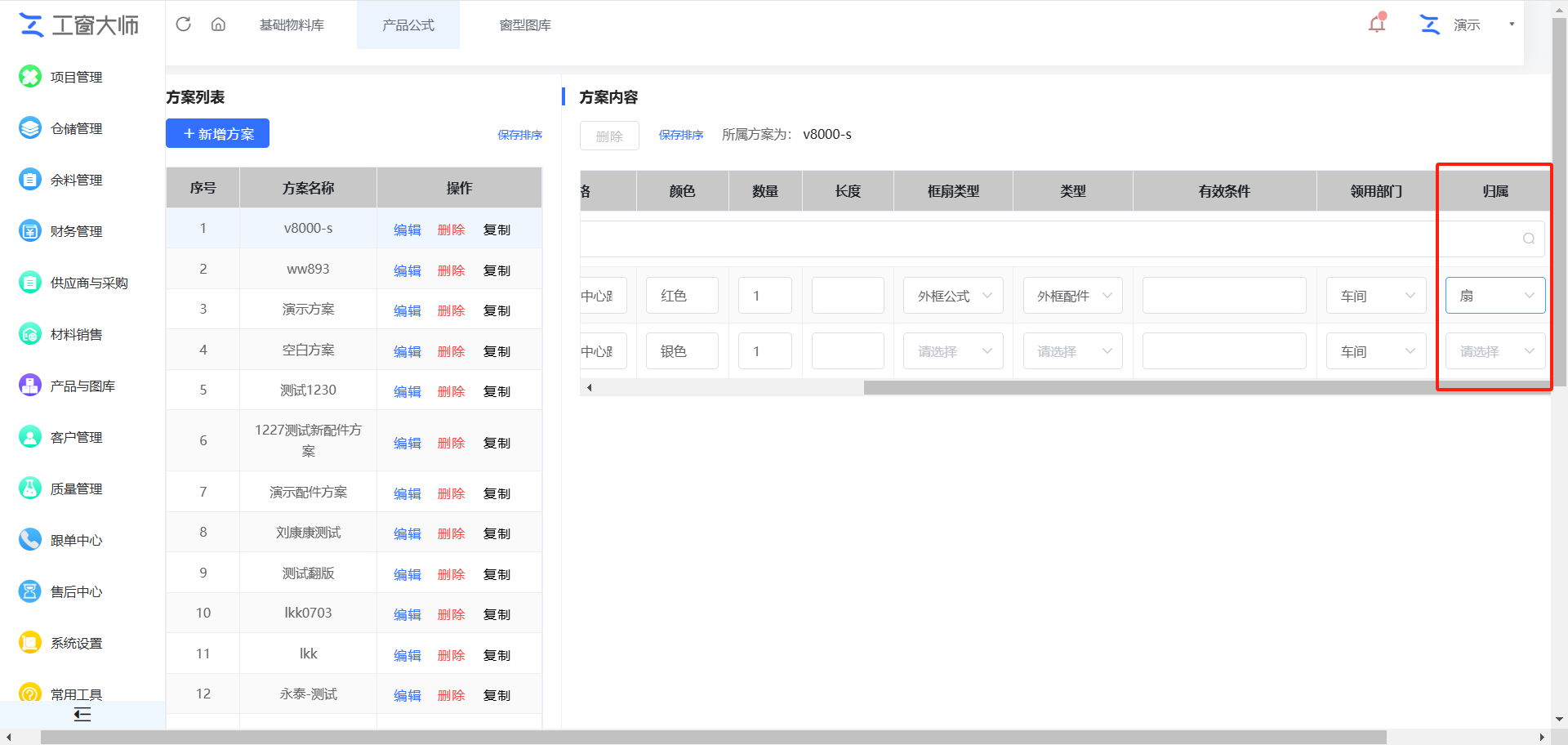Expand 外框公式 frame type dropdown
Viewport: 1568px width, 745px height.
tap(953, 296)
